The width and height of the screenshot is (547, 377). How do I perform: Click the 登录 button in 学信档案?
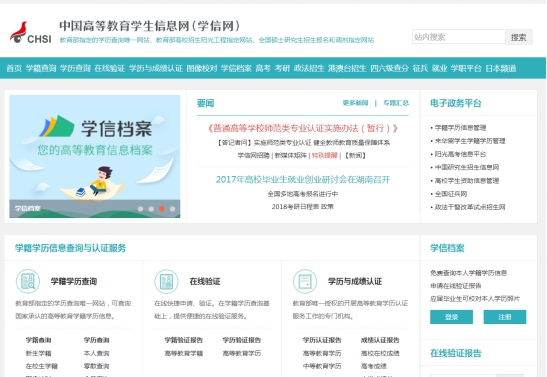(x=451, y=317)
